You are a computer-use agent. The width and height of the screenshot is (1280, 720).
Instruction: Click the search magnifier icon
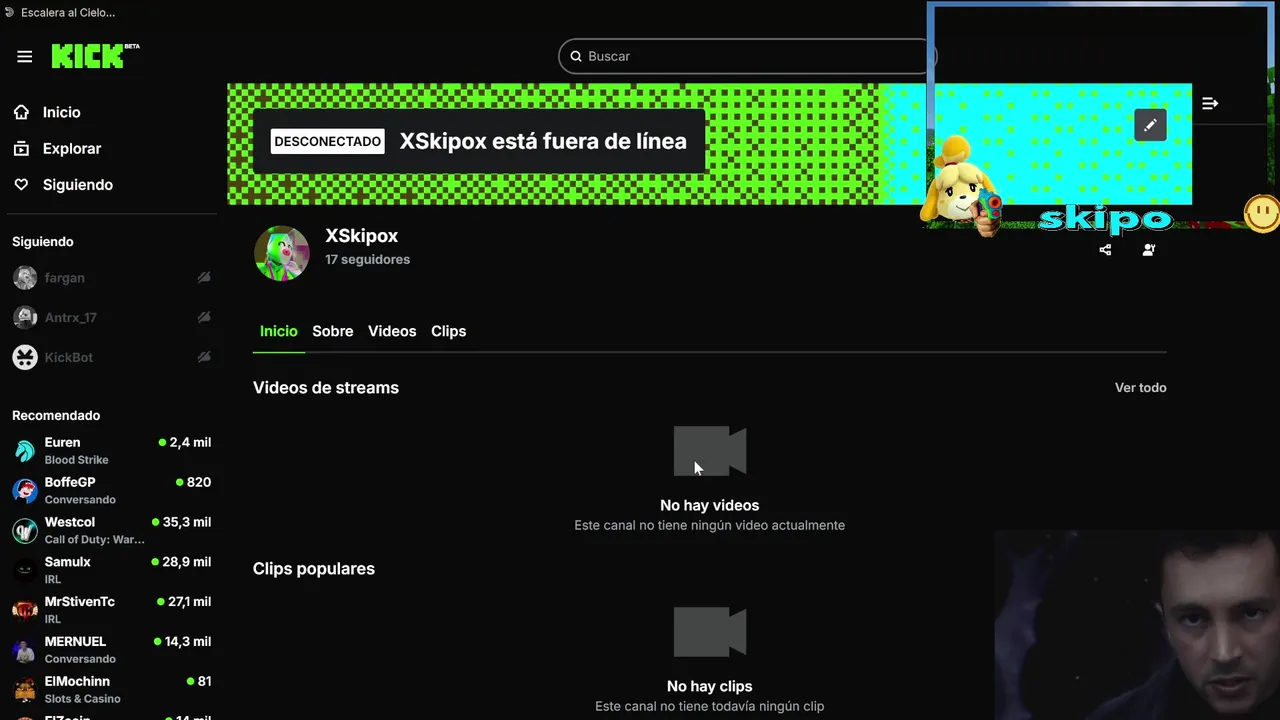click(x=576, y=56)
